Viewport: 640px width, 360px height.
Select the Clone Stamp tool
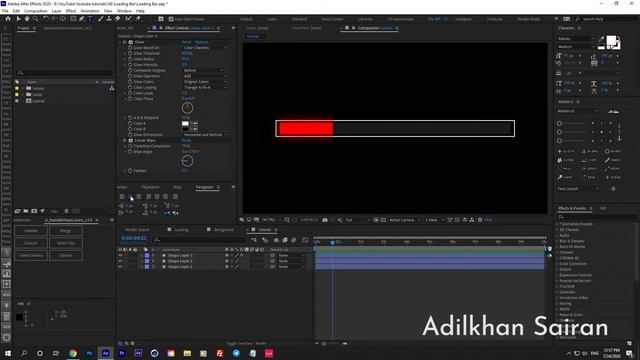click(x=109, y=19)
